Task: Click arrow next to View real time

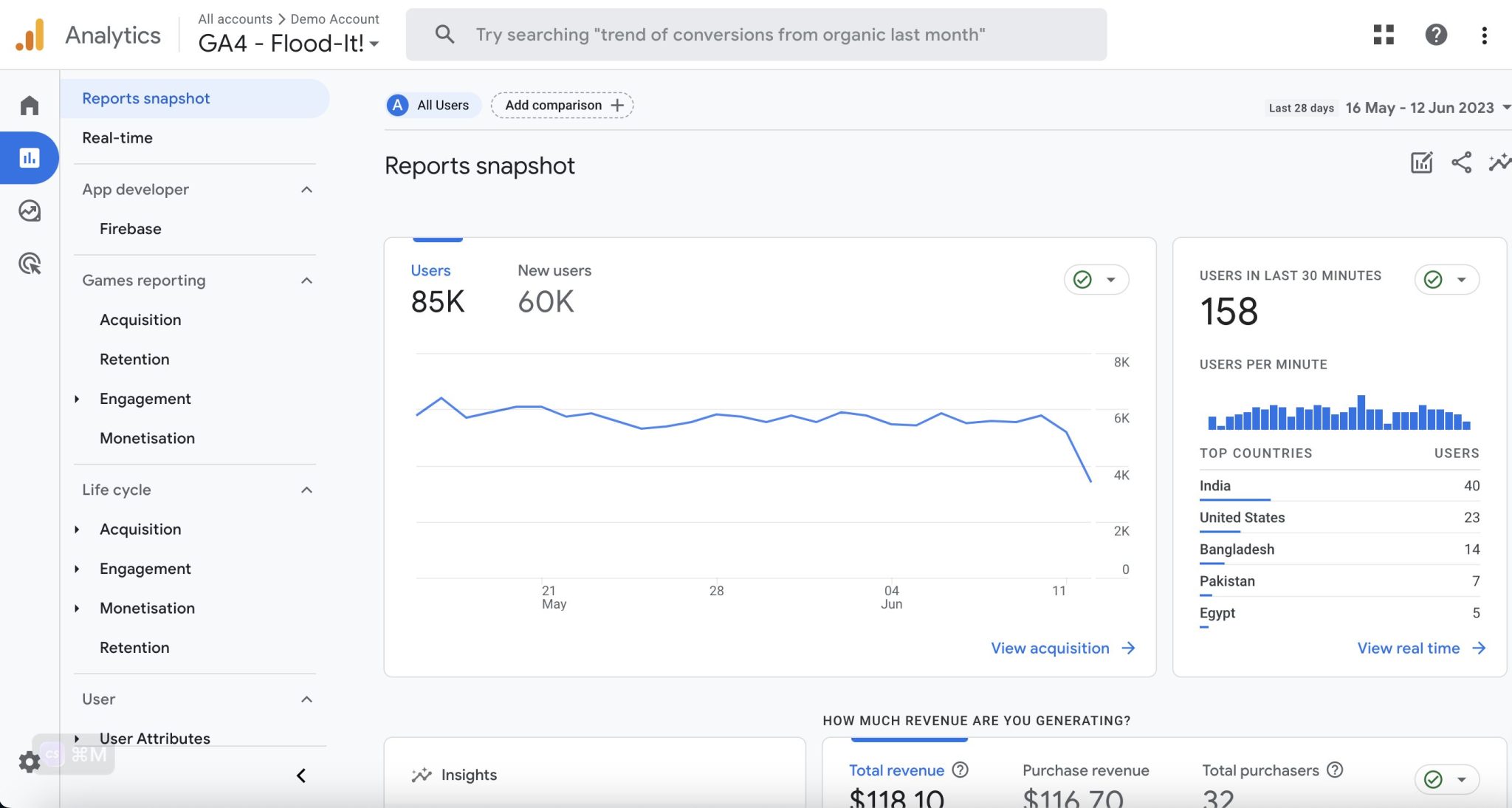Action: click(1479, 648)
